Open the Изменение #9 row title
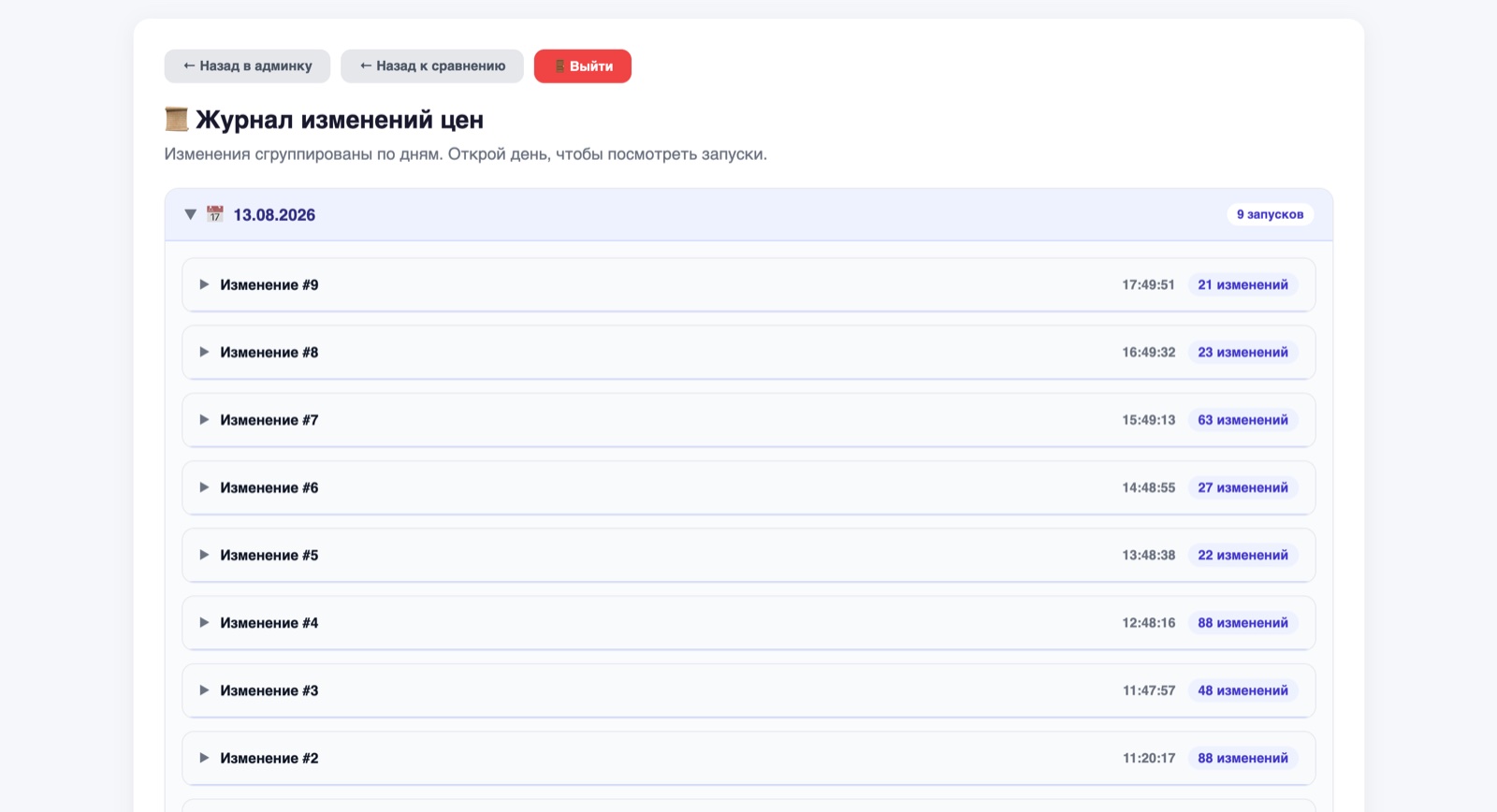Image resolution: width=1497 pixels, height=812 pixels. click(269, 284)
